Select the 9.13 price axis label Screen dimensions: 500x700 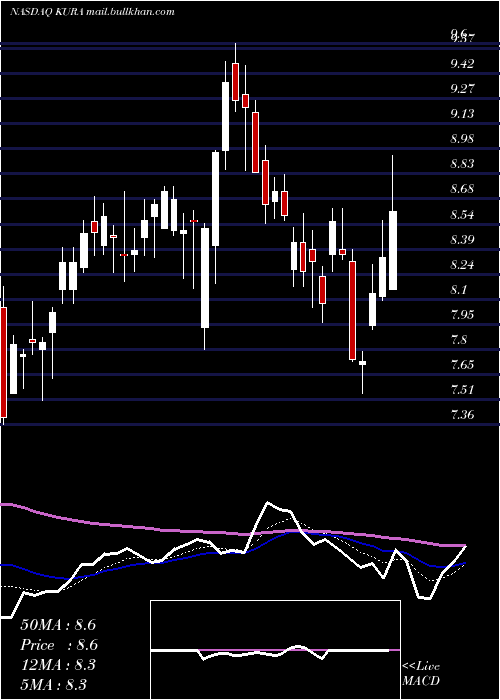pyautogui.click(x=462, y=114)
